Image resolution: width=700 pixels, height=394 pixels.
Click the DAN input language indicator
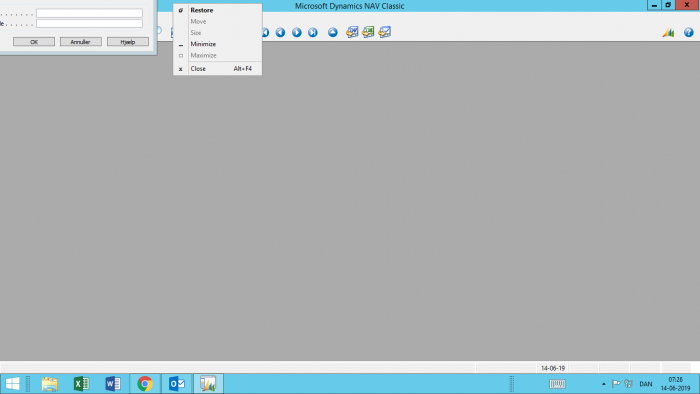point(646,384)
